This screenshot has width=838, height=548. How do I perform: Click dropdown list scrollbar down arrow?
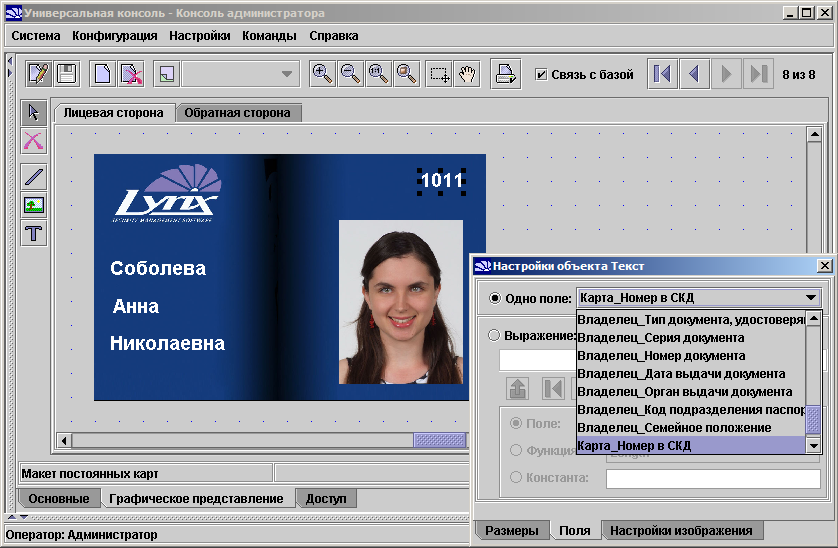point(813,445)
